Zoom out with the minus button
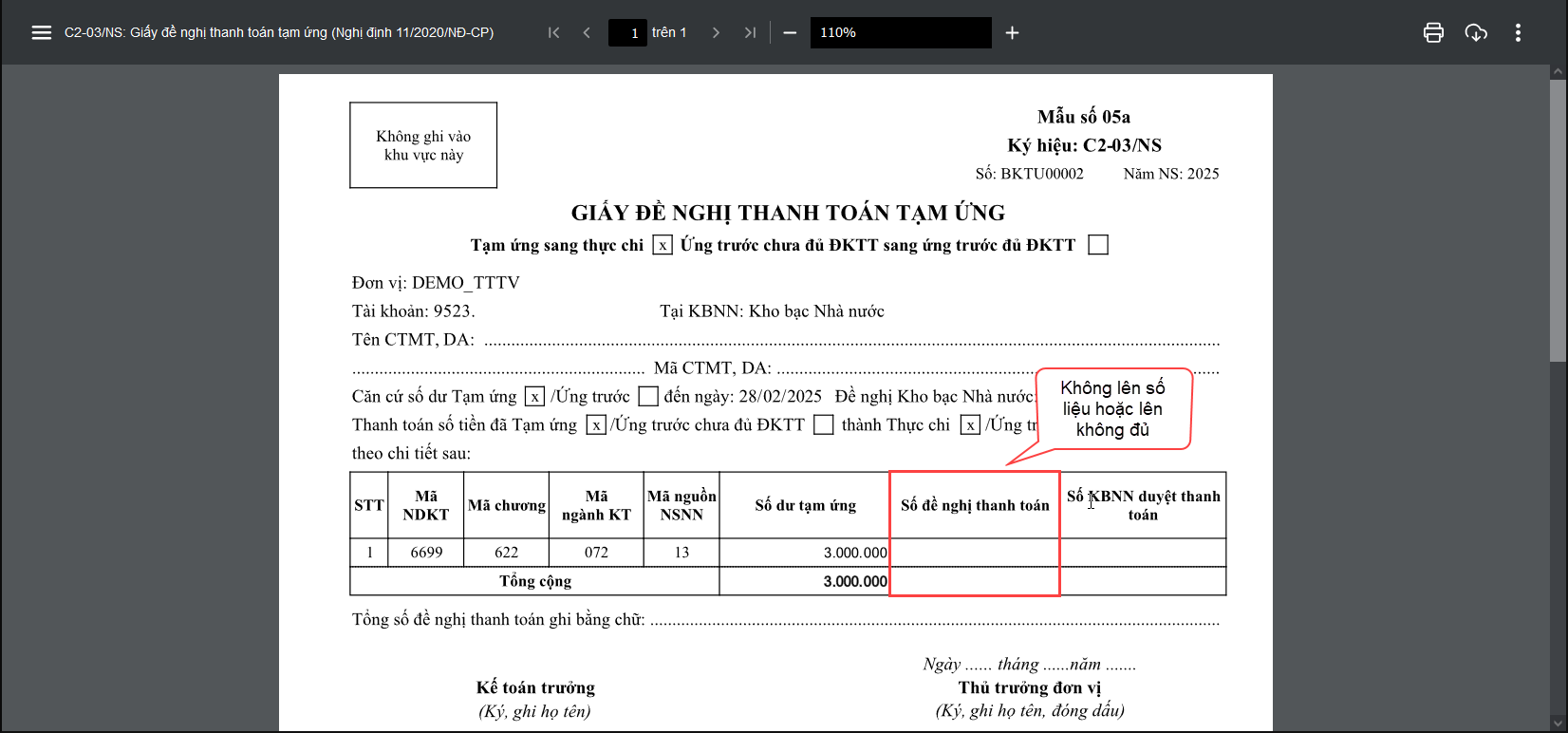The width and height of the screenshot is (1568, 733). click(790, 32)
